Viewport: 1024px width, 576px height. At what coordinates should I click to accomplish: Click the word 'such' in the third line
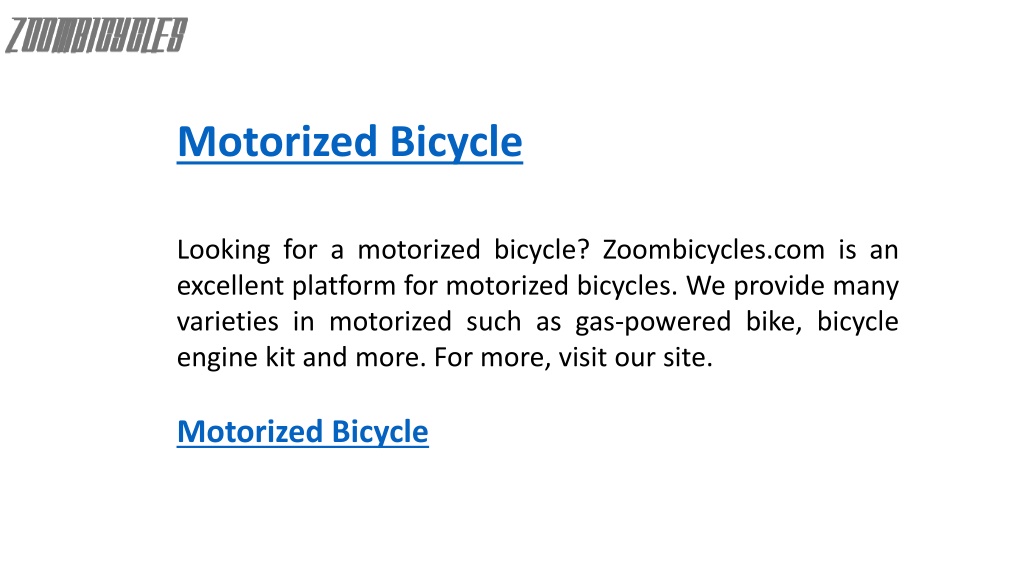point(493,322)
